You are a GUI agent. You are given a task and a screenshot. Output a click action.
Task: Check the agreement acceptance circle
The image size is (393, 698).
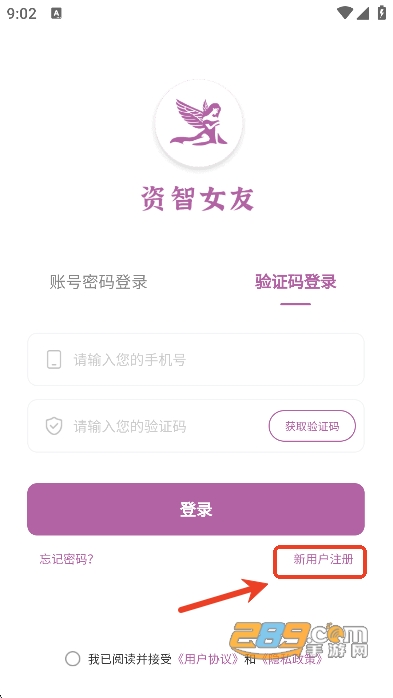point(73,658)
